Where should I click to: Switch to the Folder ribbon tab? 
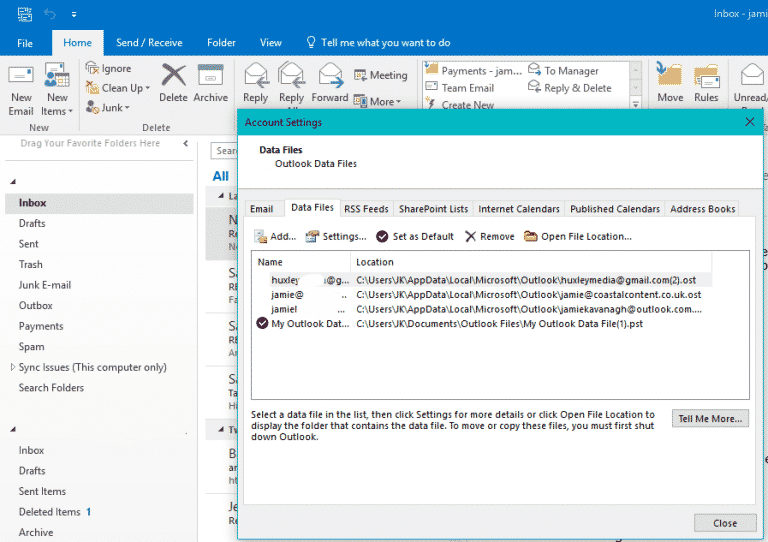[x=221, y=43]
